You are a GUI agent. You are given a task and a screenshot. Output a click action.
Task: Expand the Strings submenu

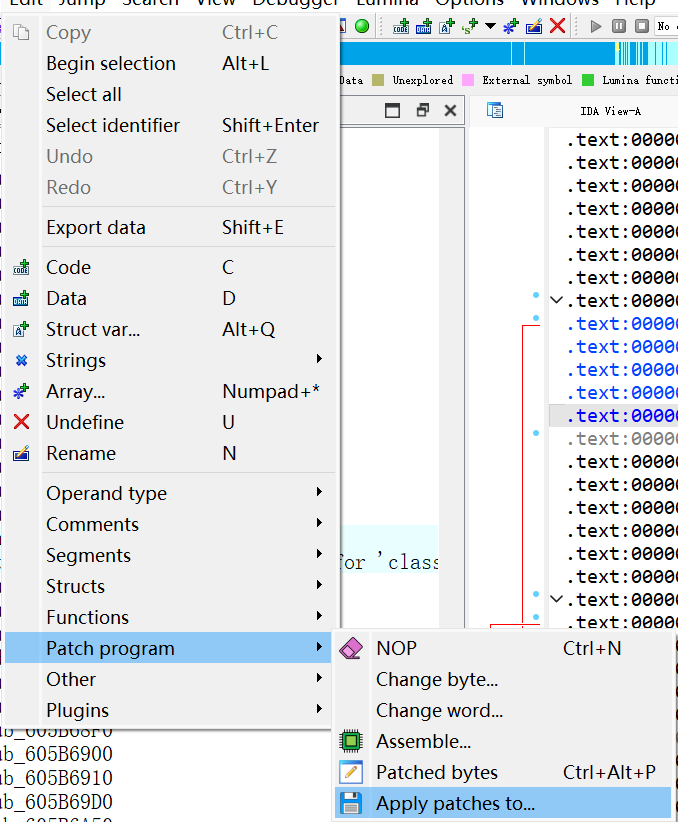170,360
